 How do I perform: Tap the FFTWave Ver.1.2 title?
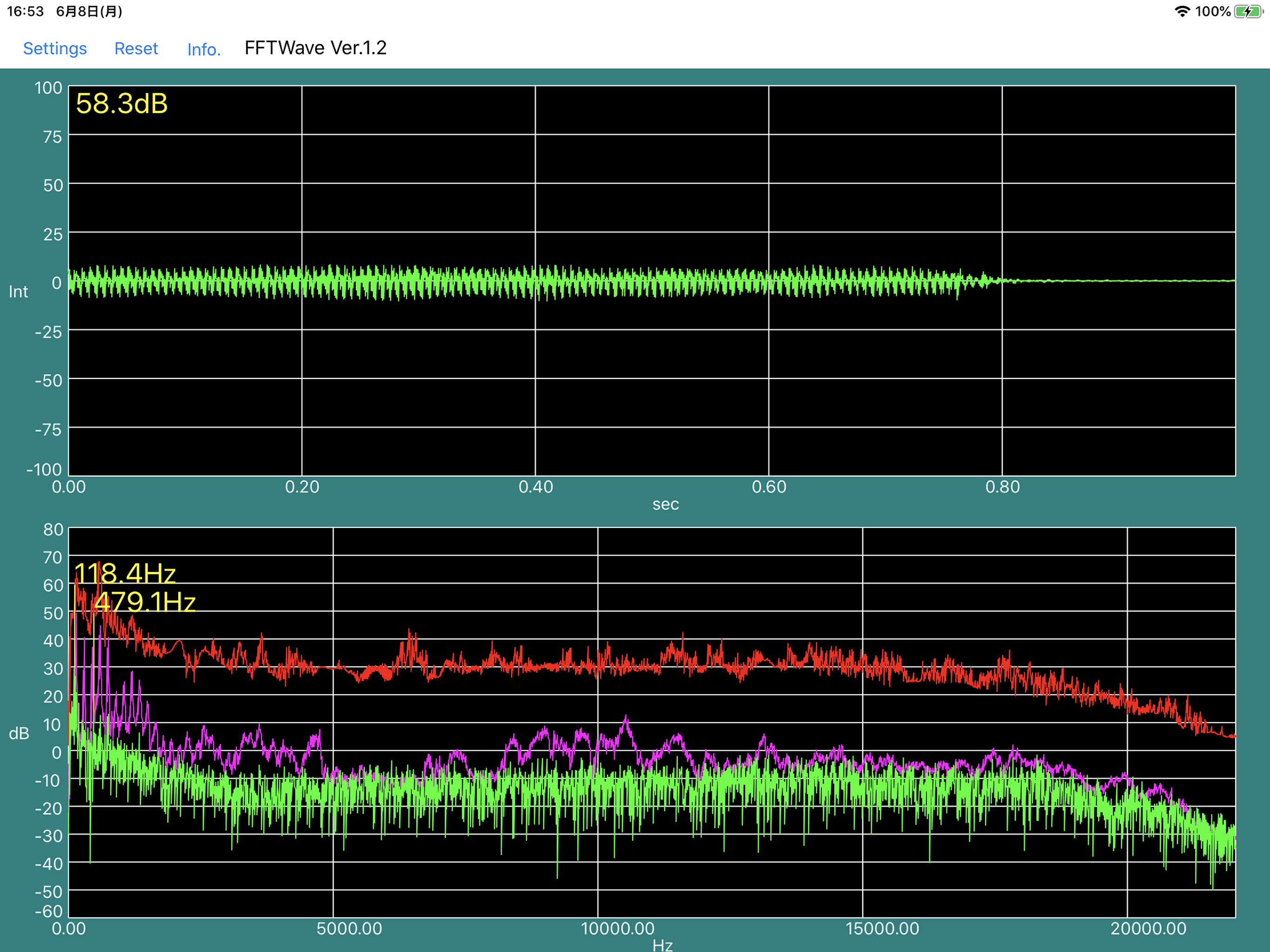(x=315, y=48)
